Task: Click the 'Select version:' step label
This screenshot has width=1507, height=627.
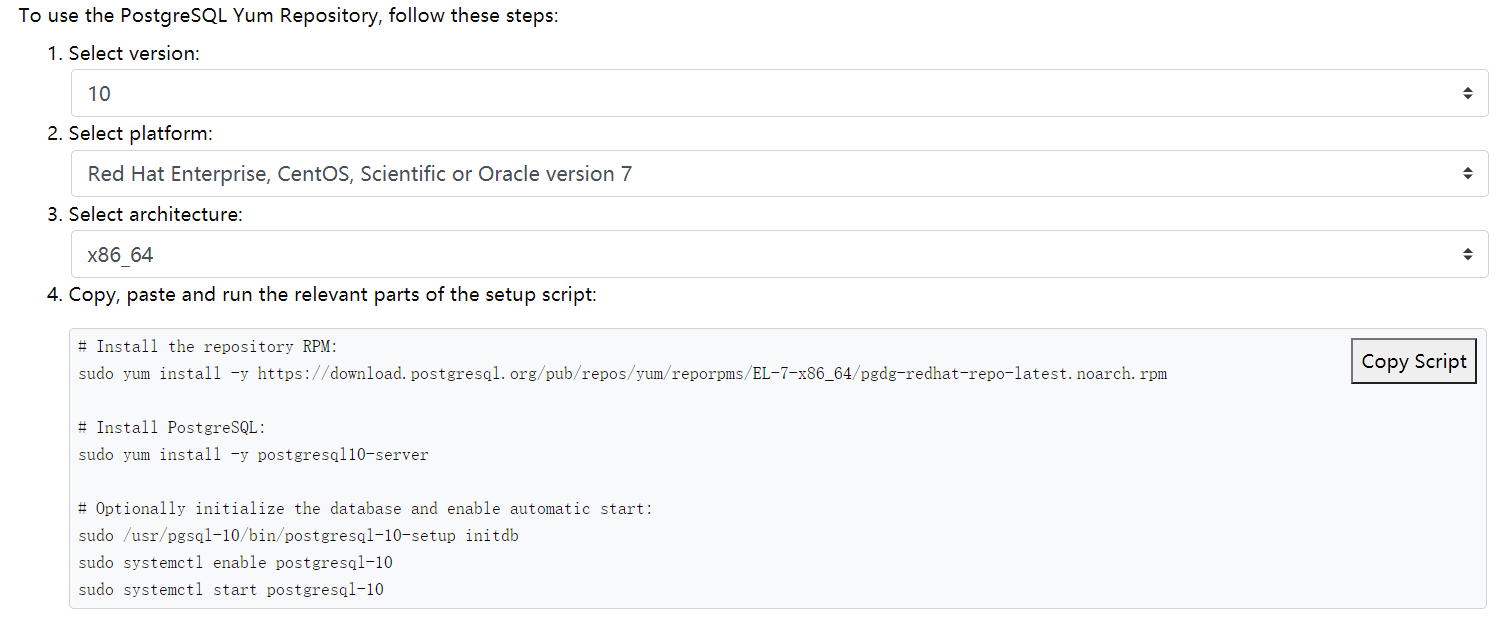Action: click(134, 54)
